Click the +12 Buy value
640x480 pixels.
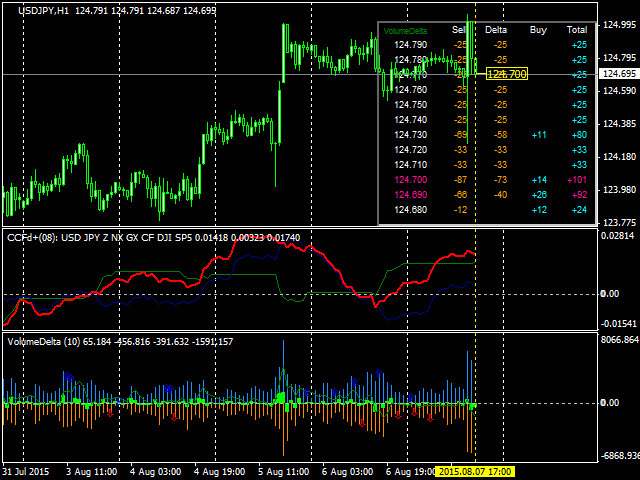[539, 210]
